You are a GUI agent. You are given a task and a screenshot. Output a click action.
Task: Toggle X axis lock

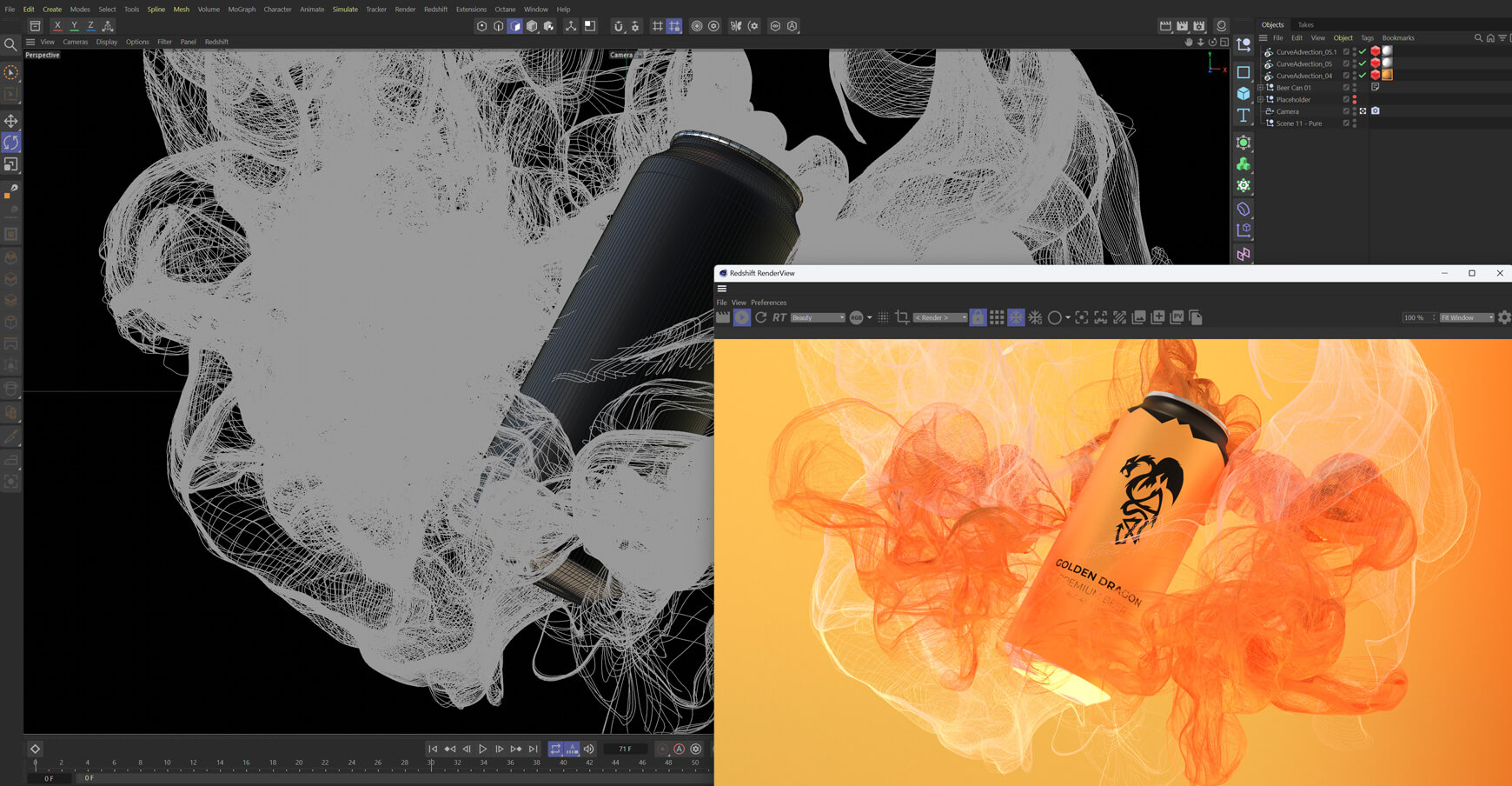pos(57,26)
